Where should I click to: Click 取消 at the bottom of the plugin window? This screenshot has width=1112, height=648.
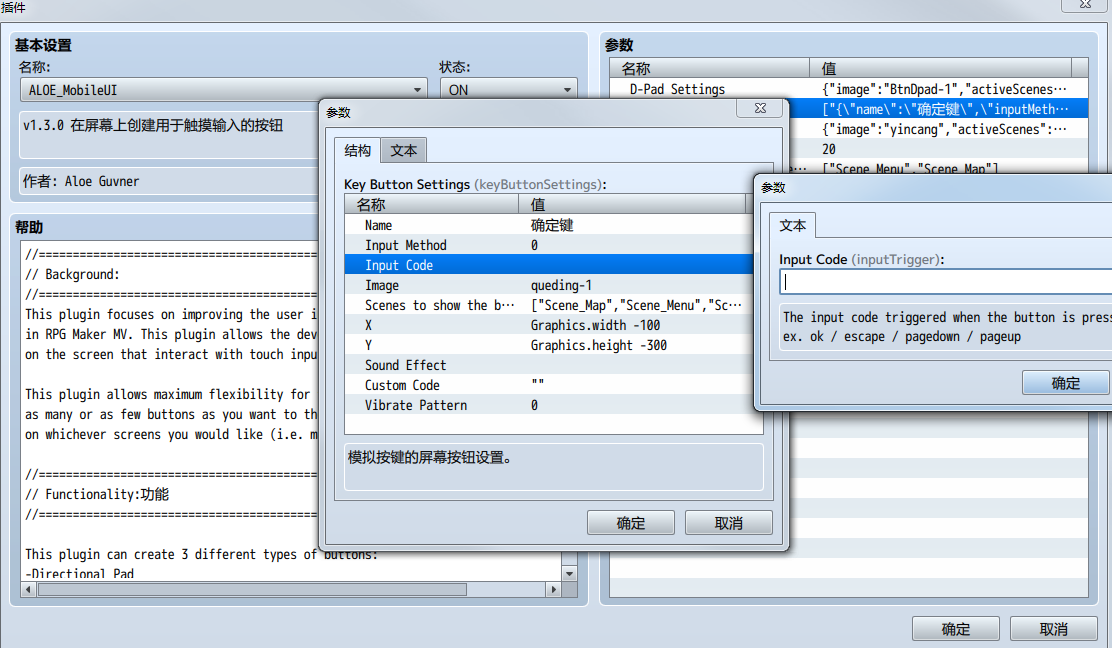(1053, 629)
